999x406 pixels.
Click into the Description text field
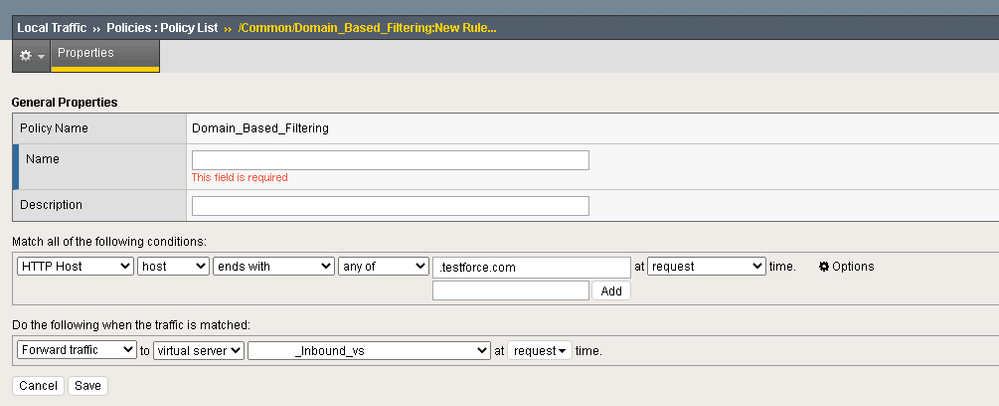click(390, 206)
